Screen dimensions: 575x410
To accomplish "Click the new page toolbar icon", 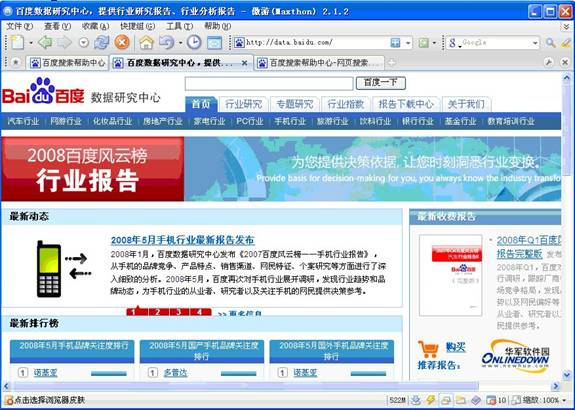I will tap(17, 43).
